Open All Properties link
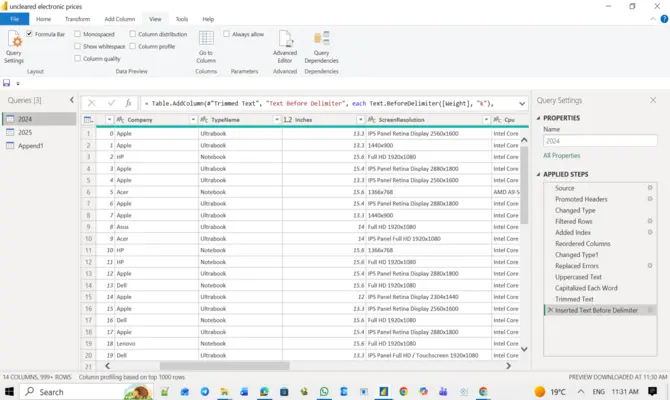Image resolution: width=670 pixels, height=400 pixels. [x=561, y=156]
